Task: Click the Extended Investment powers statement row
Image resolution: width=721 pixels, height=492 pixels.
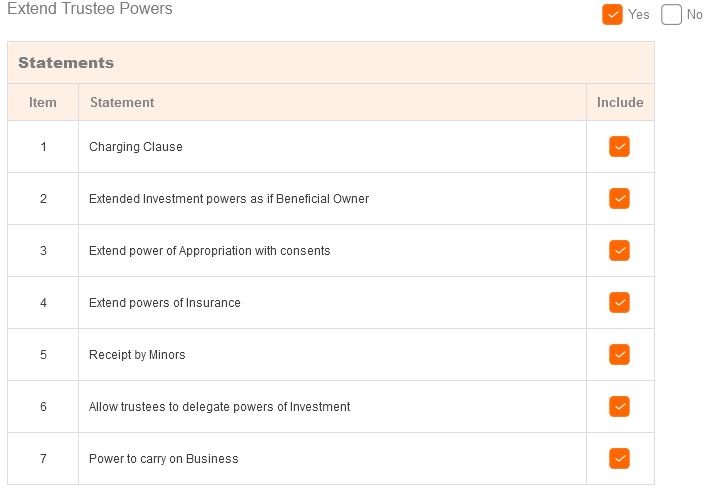Action: (x=229, y=199)
